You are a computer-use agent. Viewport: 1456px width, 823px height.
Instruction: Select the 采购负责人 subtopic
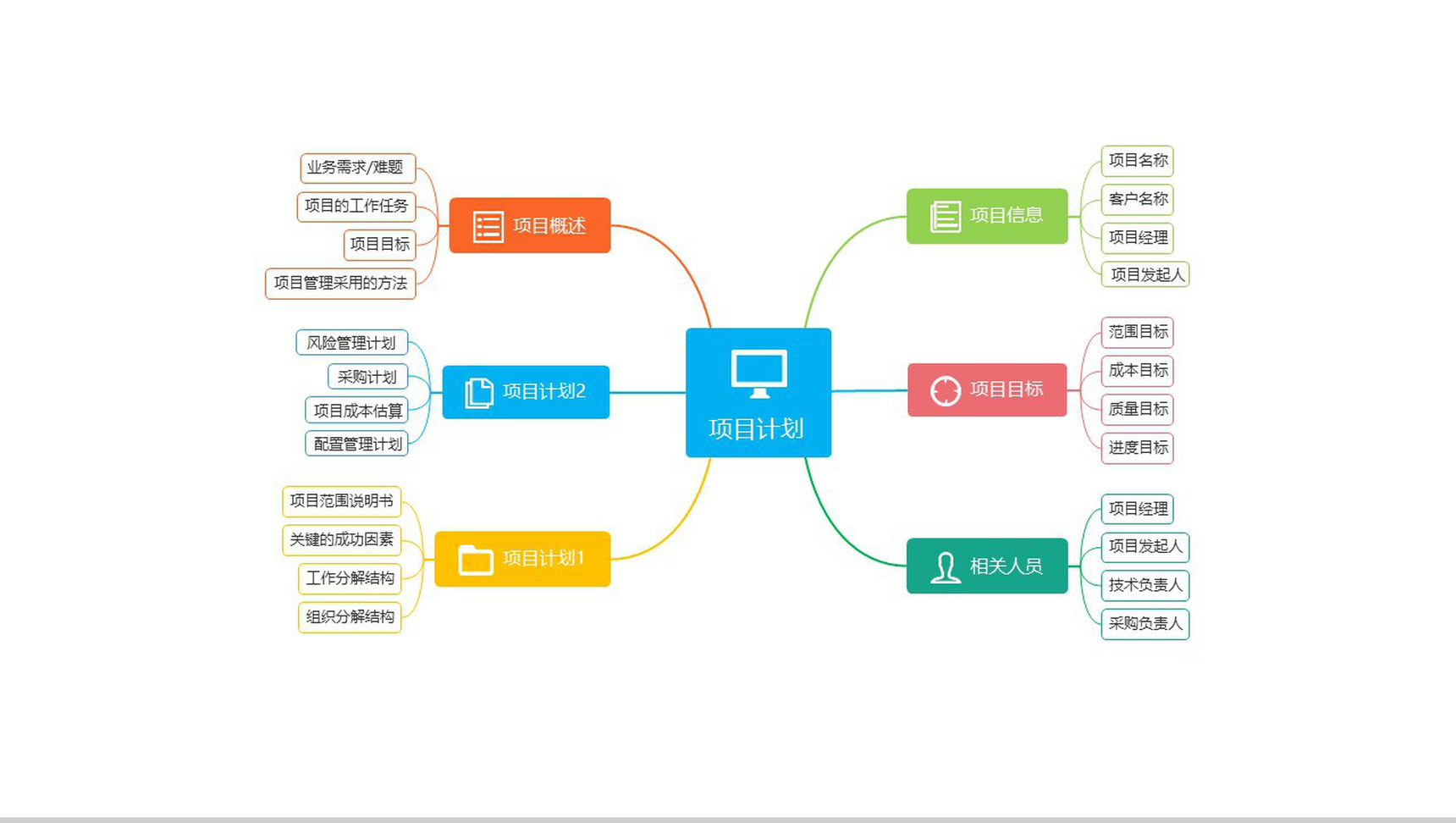tap(1145, 624)
